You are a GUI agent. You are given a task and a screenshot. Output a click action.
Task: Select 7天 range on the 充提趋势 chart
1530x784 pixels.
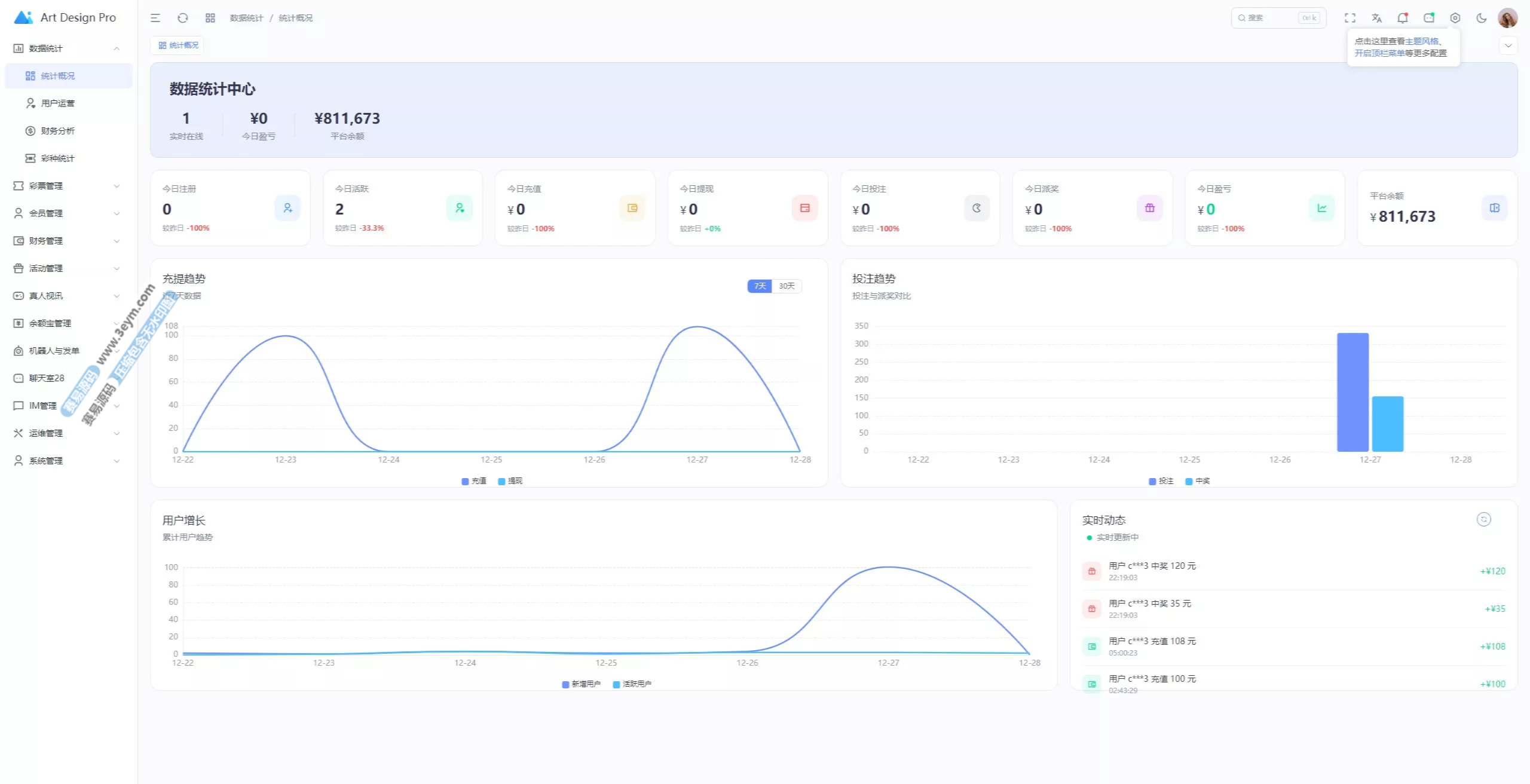pos(760,286)
